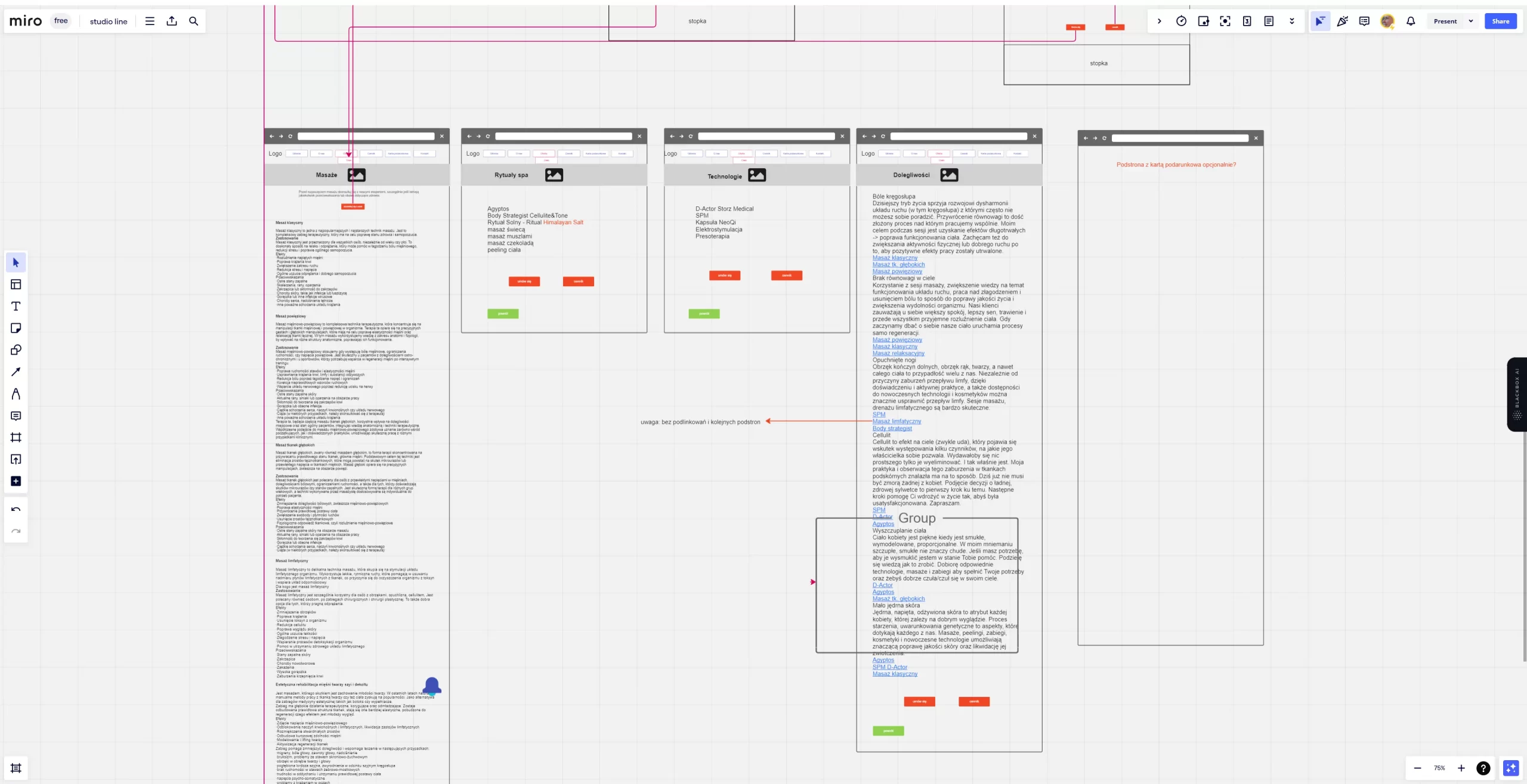Open the Templates tool
This screenshot has height=784, width=1527.
point(16,284)
